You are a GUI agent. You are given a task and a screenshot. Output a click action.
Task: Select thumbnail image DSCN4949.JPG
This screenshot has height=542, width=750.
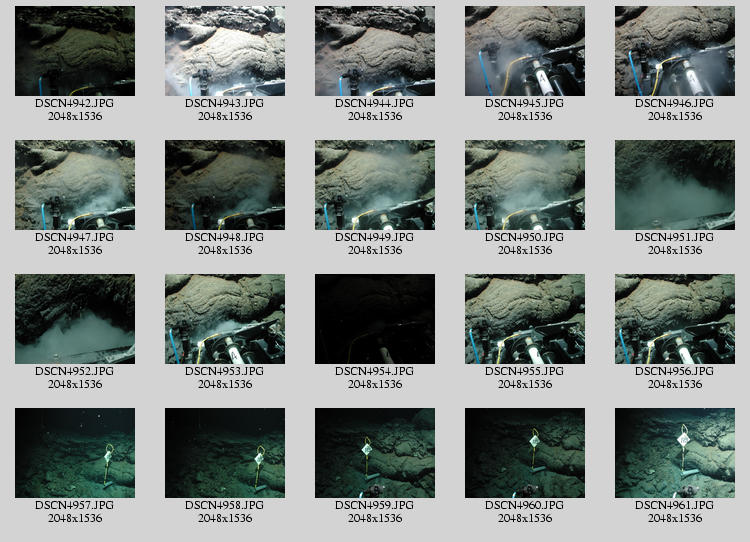pos(375,185)
